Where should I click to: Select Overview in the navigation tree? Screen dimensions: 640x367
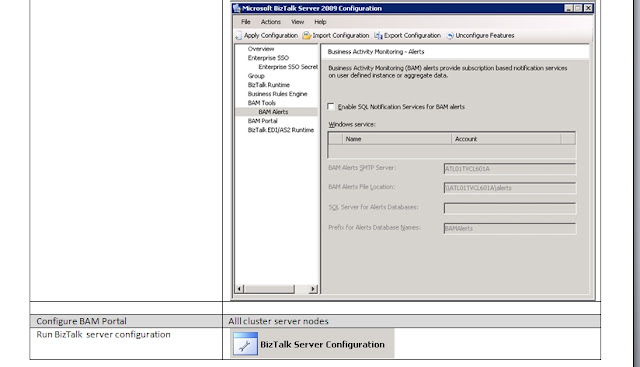[261, 49]
